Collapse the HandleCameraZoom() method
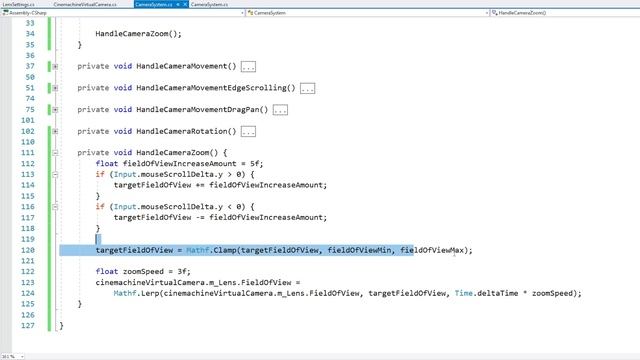 pyautogui.click(x=55, y=153)
